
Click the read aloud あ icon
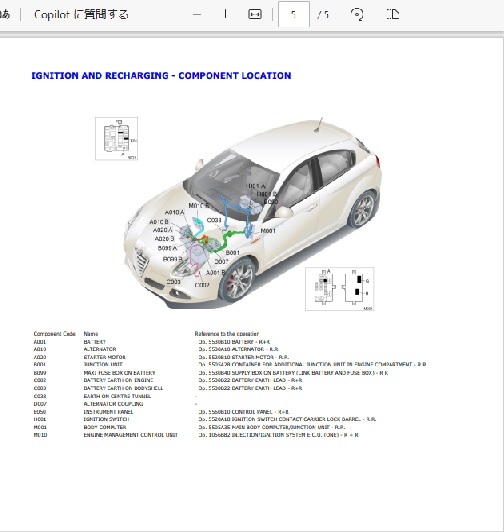[5, 14]
